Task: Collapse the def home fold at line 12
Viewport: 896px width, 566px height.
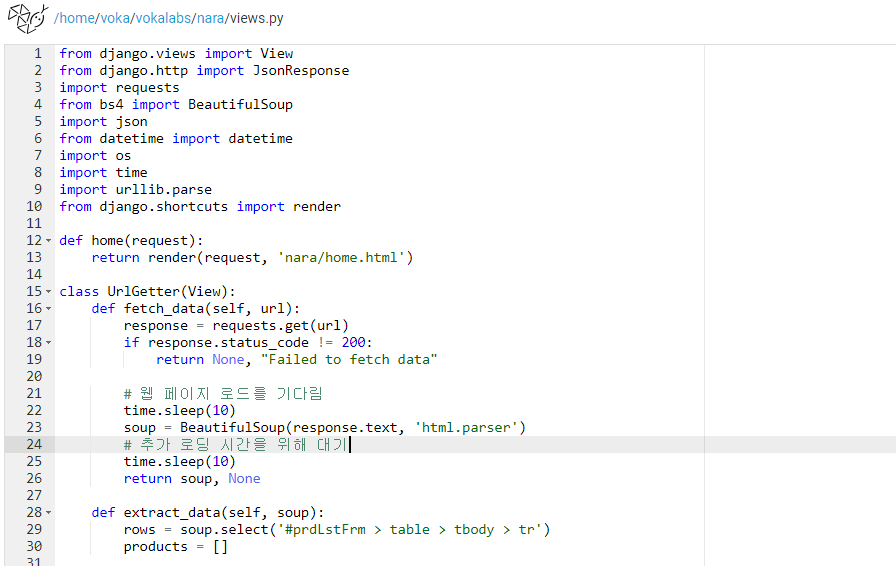Action: click(x=49, y=241)
